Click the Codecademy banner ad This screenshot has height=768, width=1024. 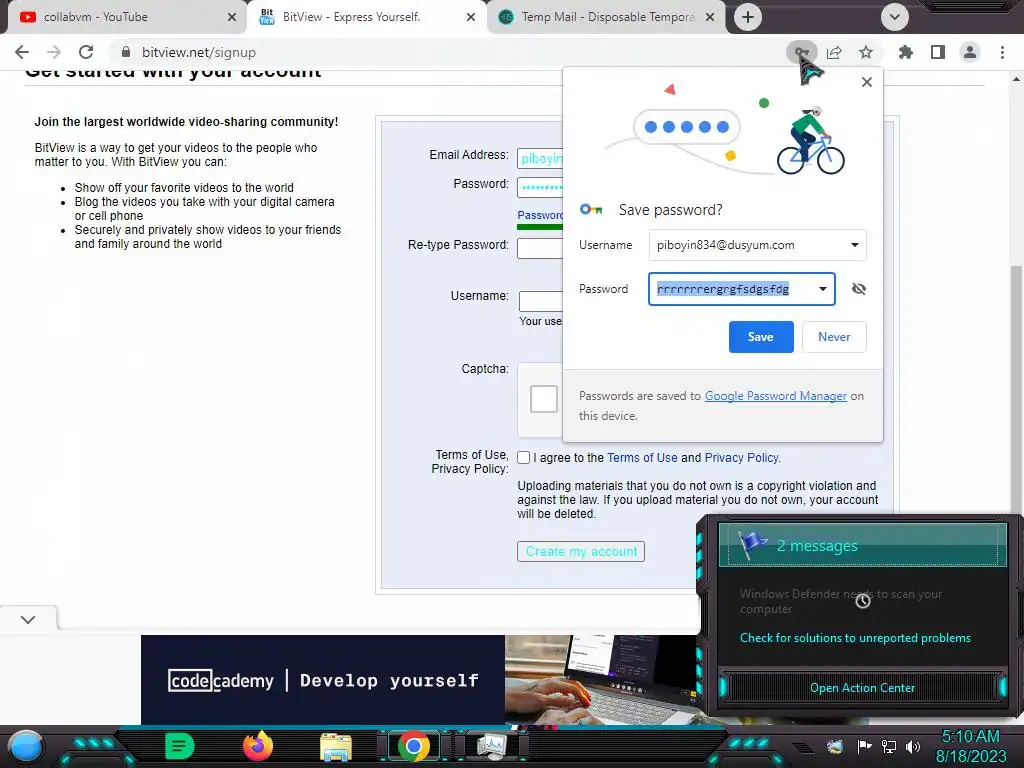[421, 679]
